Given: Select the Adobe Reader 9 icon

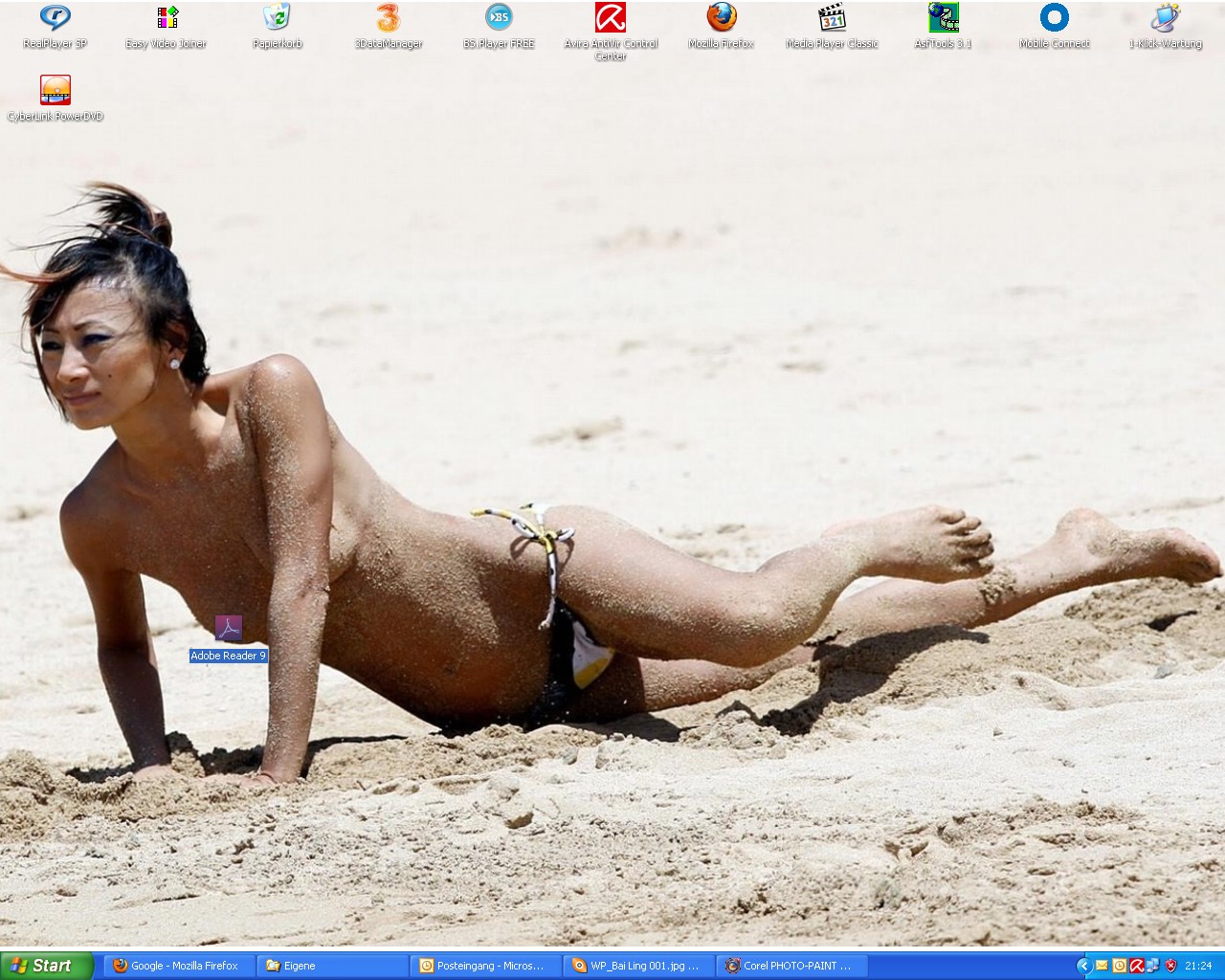Looking at the screenshot, I should click(x=228, y=630).
